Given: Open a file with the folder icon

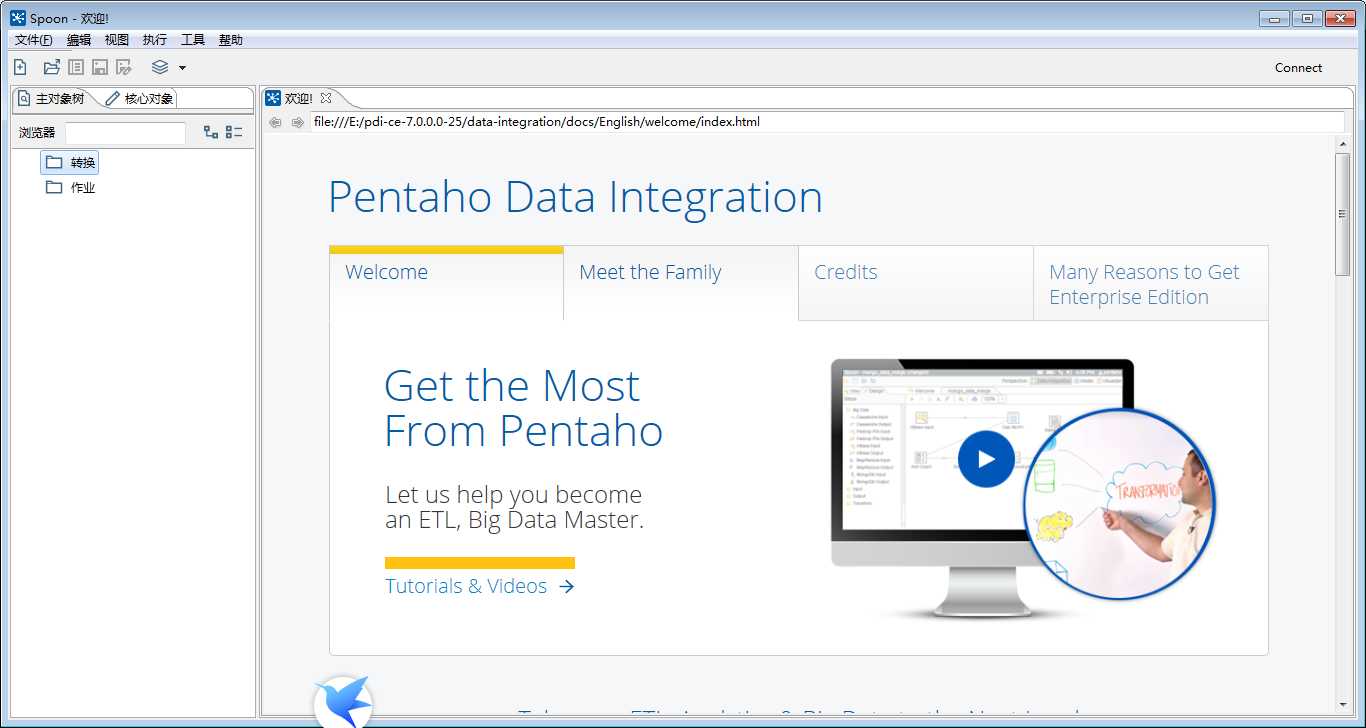Looking at the screenshot, I should coord(52,67).
